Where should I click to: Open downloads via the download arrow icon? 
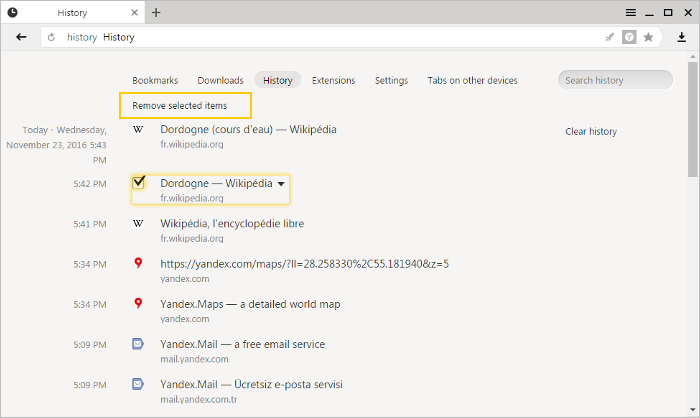(x=681, y=37)
